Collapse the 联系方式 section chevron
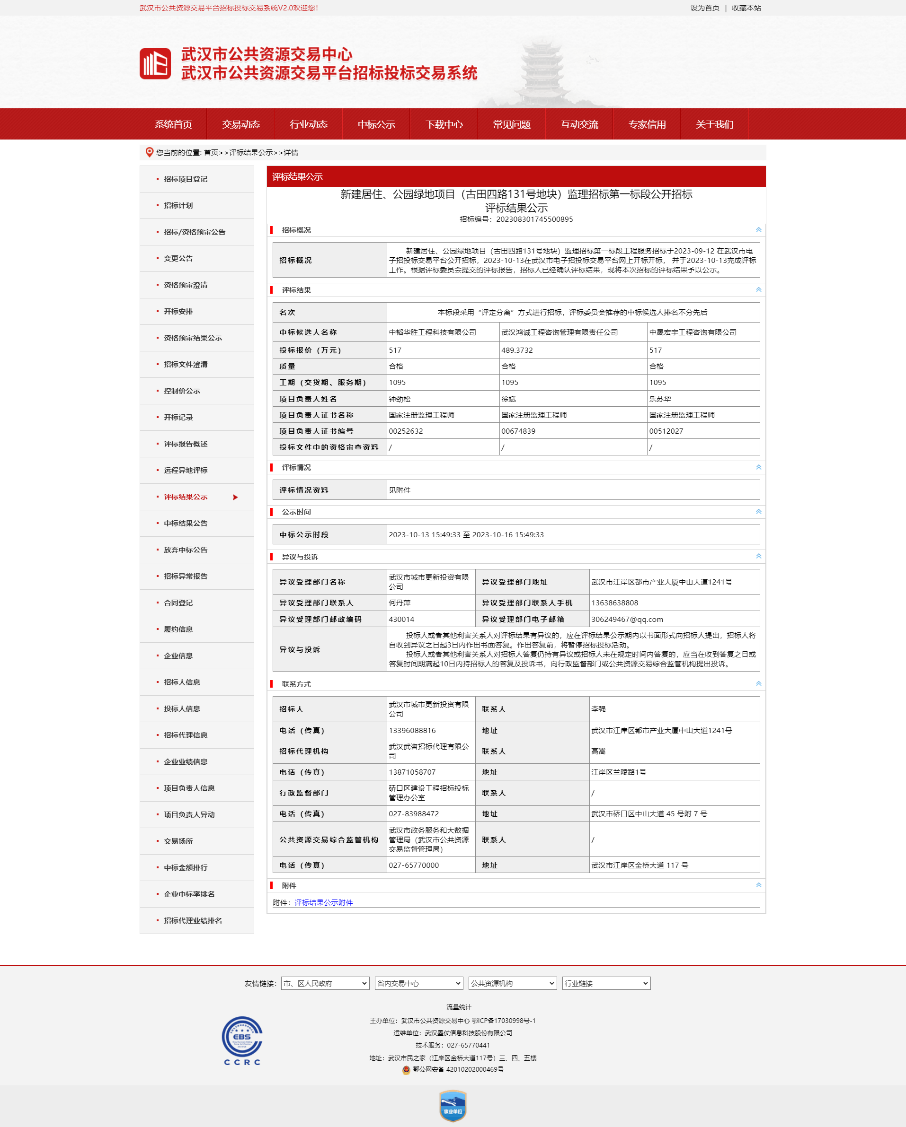 click(x=758, y=684)
